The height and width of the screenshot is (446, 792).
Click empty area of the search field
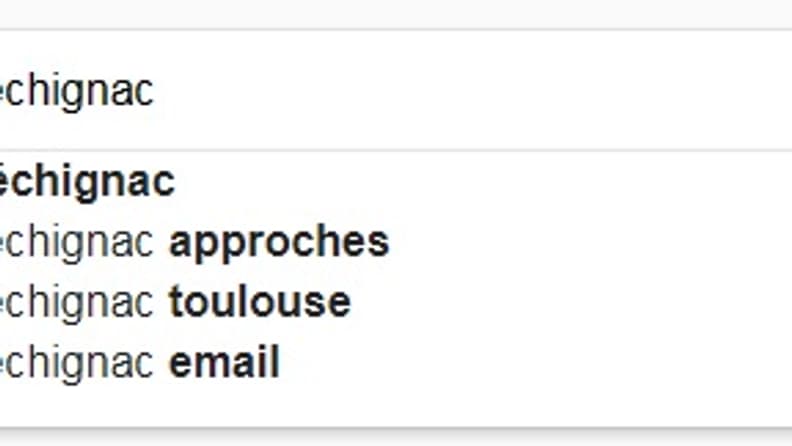point(470,90)
